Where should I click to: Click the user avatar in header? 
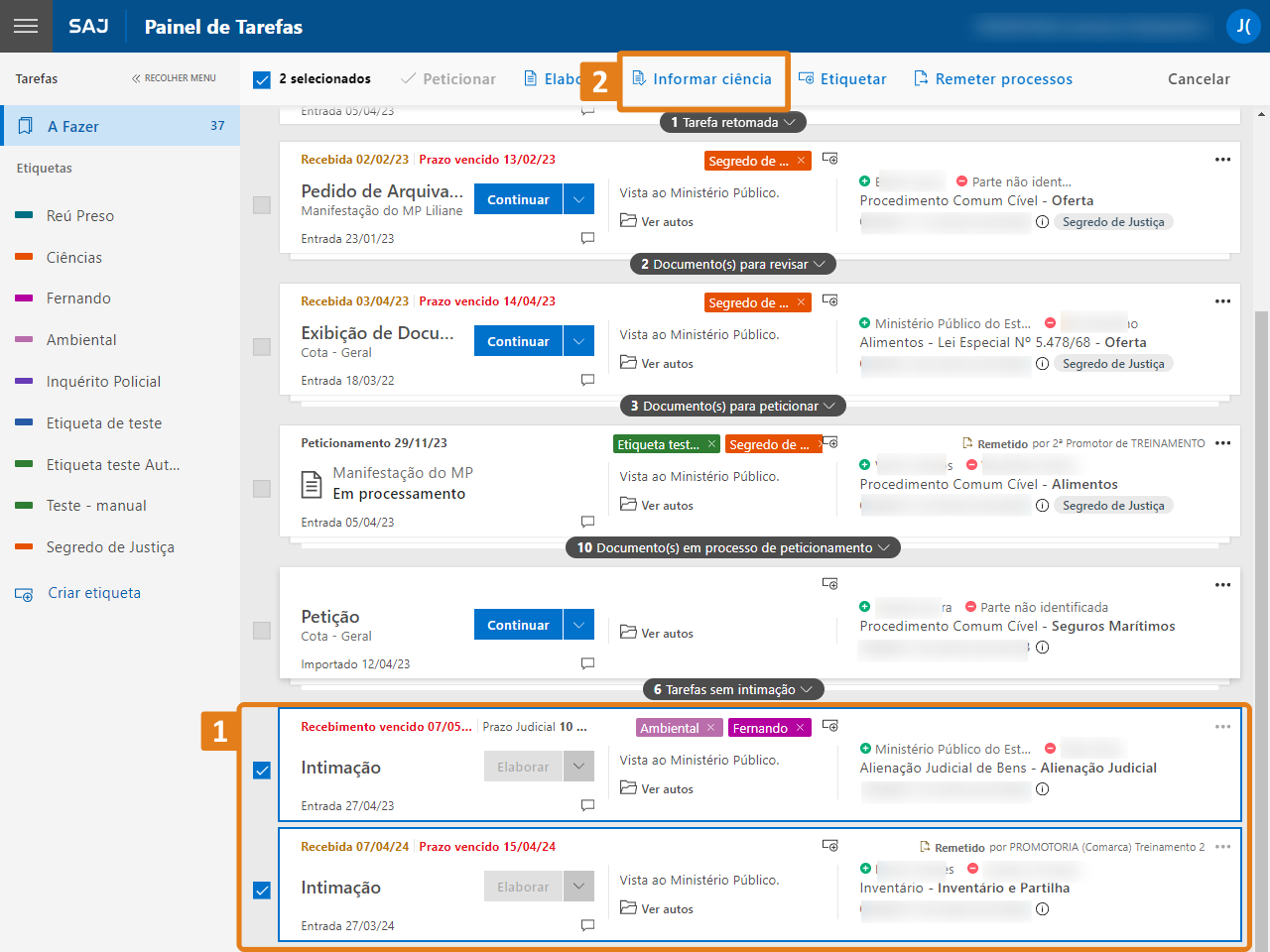coord(1243,26)
